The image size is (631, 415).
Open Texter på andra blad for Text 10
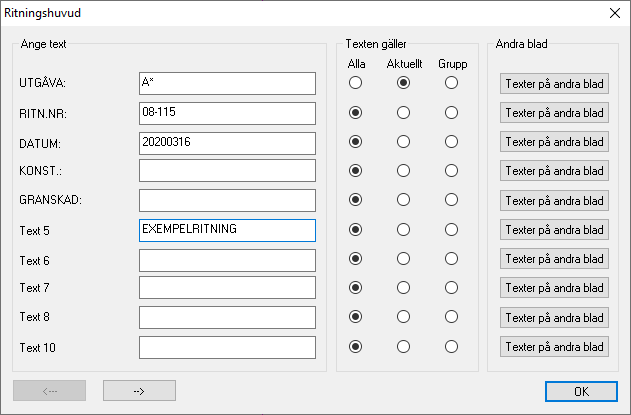pyautogui.click(x=555, y=347)
